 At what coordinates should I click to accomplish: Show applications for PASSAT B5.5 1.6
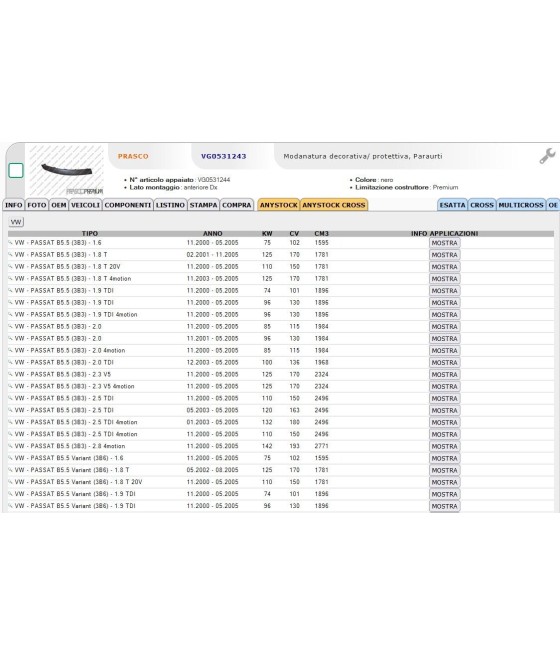(444, 243)
